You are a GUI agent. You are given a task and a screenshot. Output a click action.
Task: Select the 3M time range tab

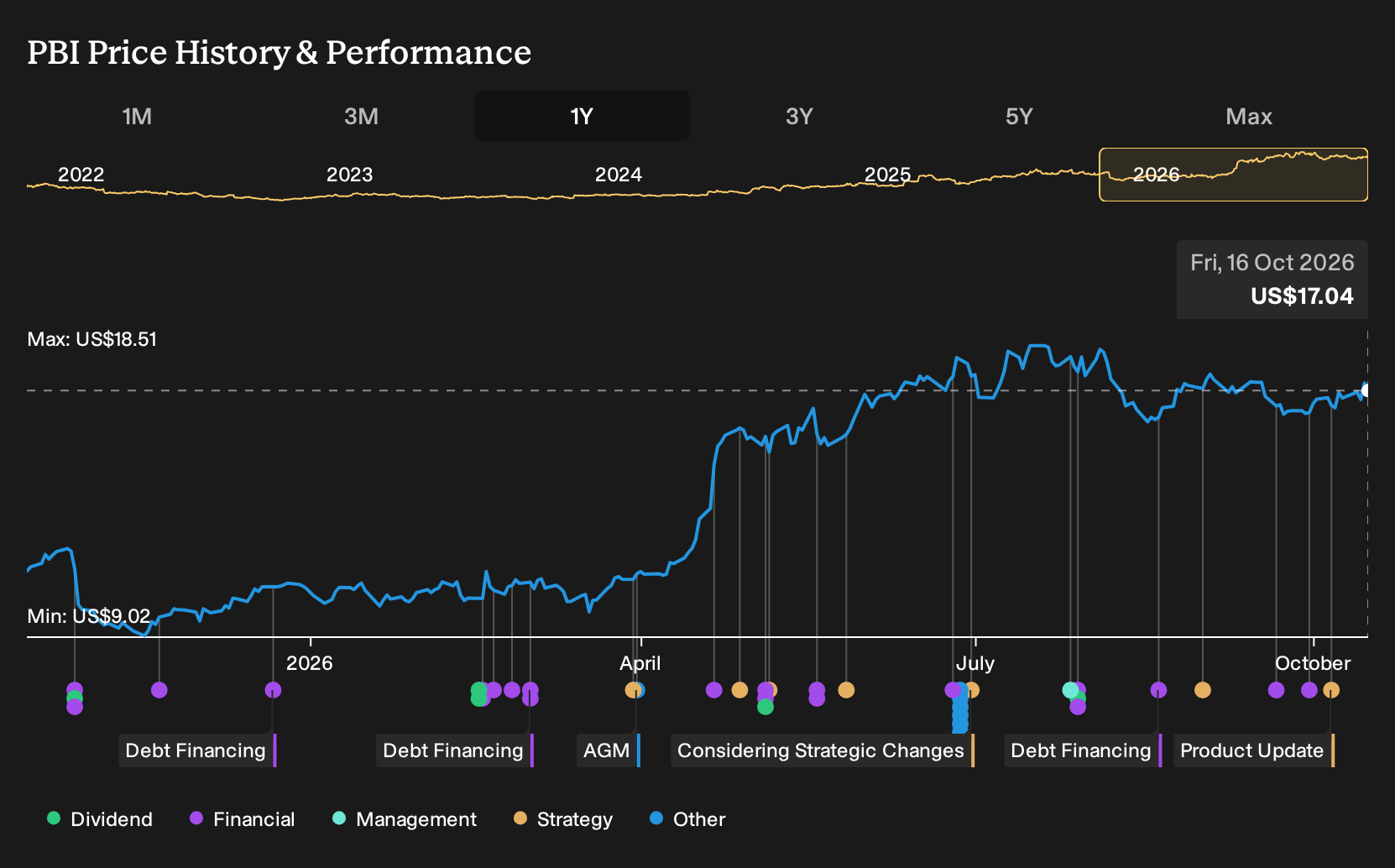click(361, 116)
